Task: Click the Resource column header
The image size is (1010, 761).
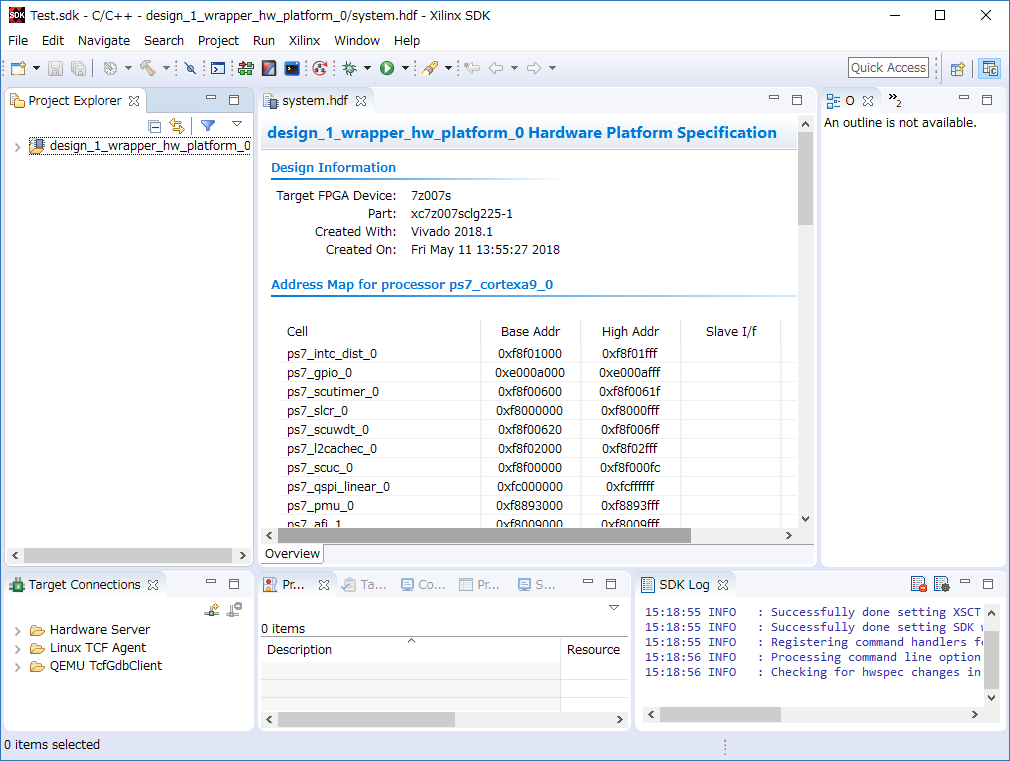Action: [595, 650]
